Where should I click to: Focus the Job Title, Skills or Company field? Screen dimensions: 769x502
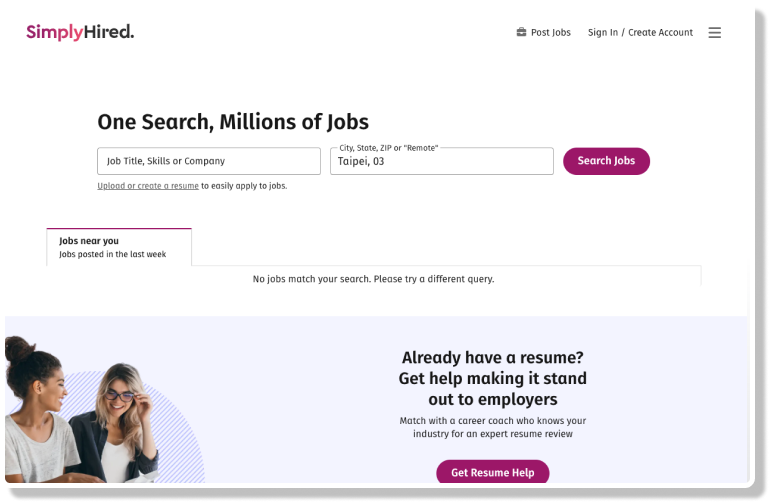[x=209, y=161]
